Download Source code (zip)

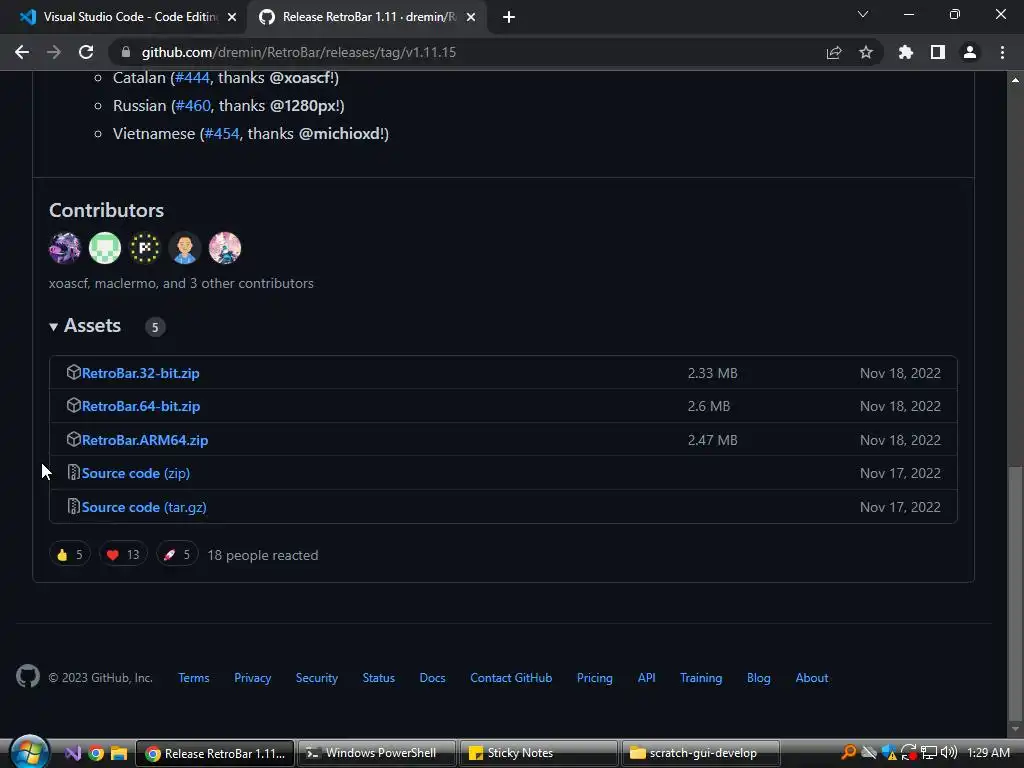136,473
